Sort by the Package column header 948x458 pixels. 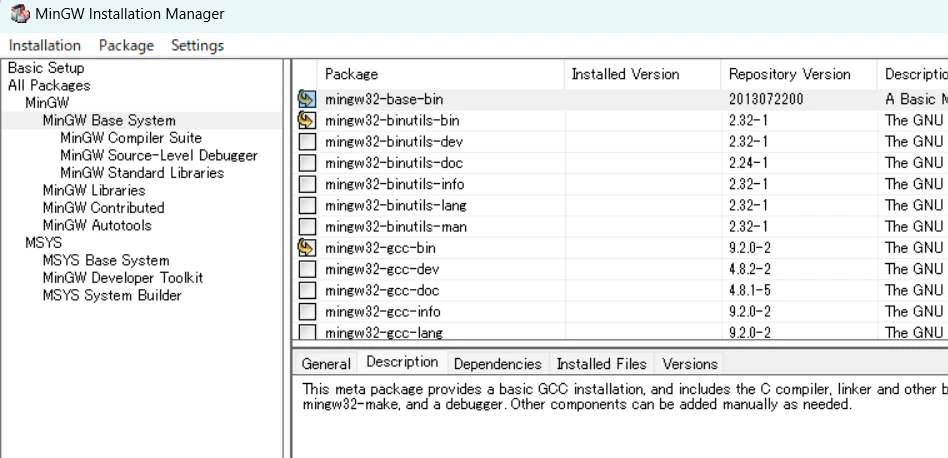(x=440, y=74)
